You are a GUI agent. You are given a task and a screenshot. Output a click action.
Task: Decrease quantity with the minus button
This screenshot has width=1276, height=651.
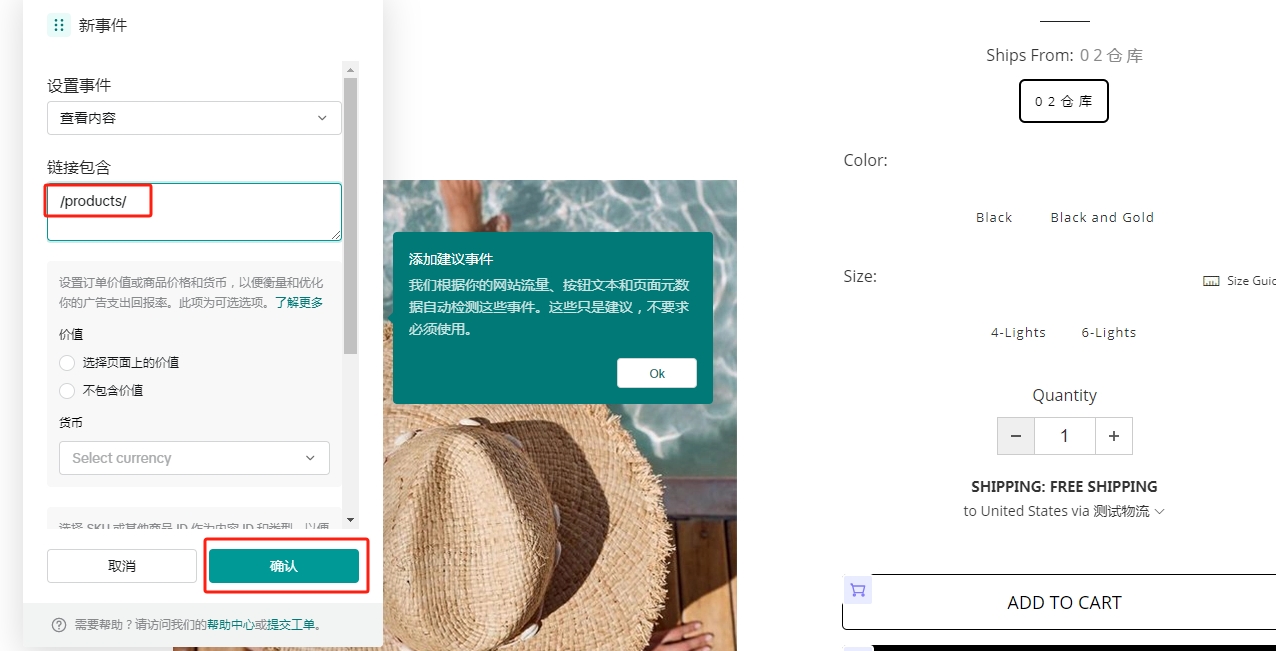pyautogui.click(x=1016, y=436)
